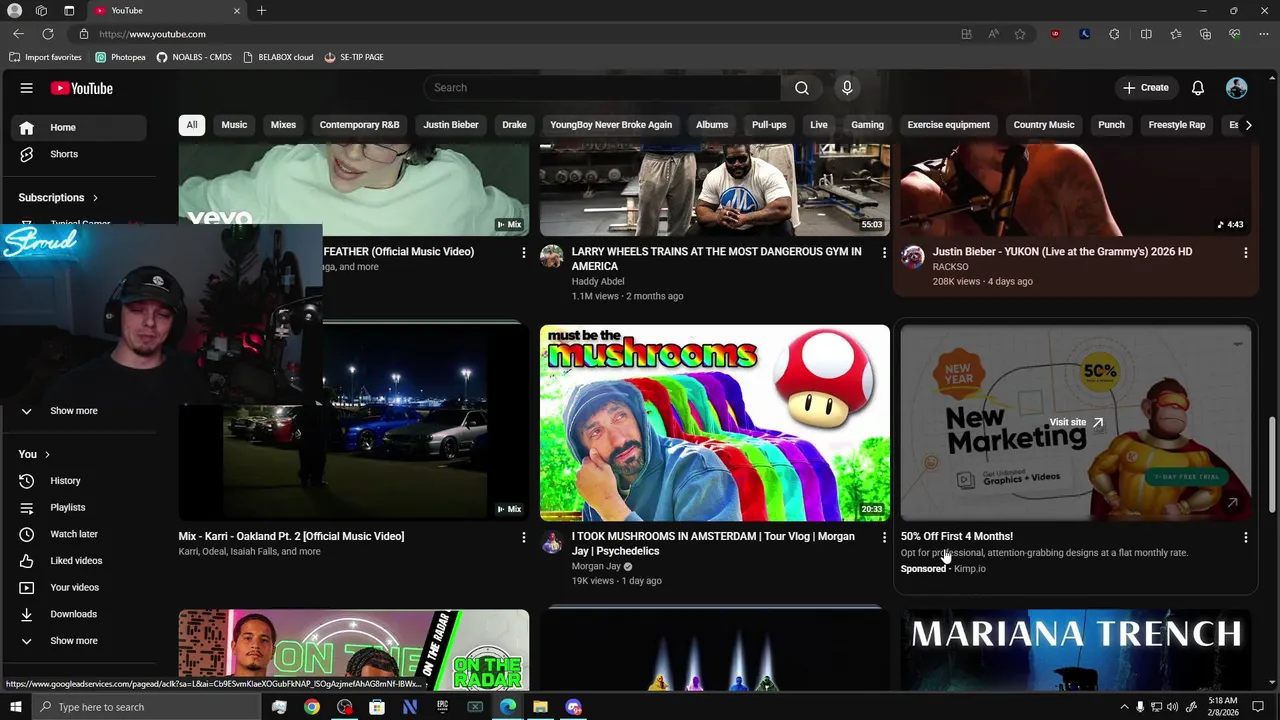The image size is (1280, 720).
Task: Go to Home in the sidebar
Action: tap(80, 128)
